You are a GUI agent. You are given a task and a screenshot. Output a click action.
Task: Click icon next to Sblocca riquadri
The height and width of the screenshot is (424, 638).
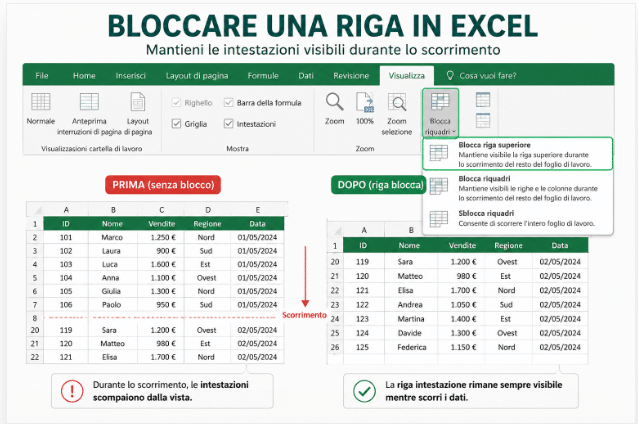coord(439,219)
